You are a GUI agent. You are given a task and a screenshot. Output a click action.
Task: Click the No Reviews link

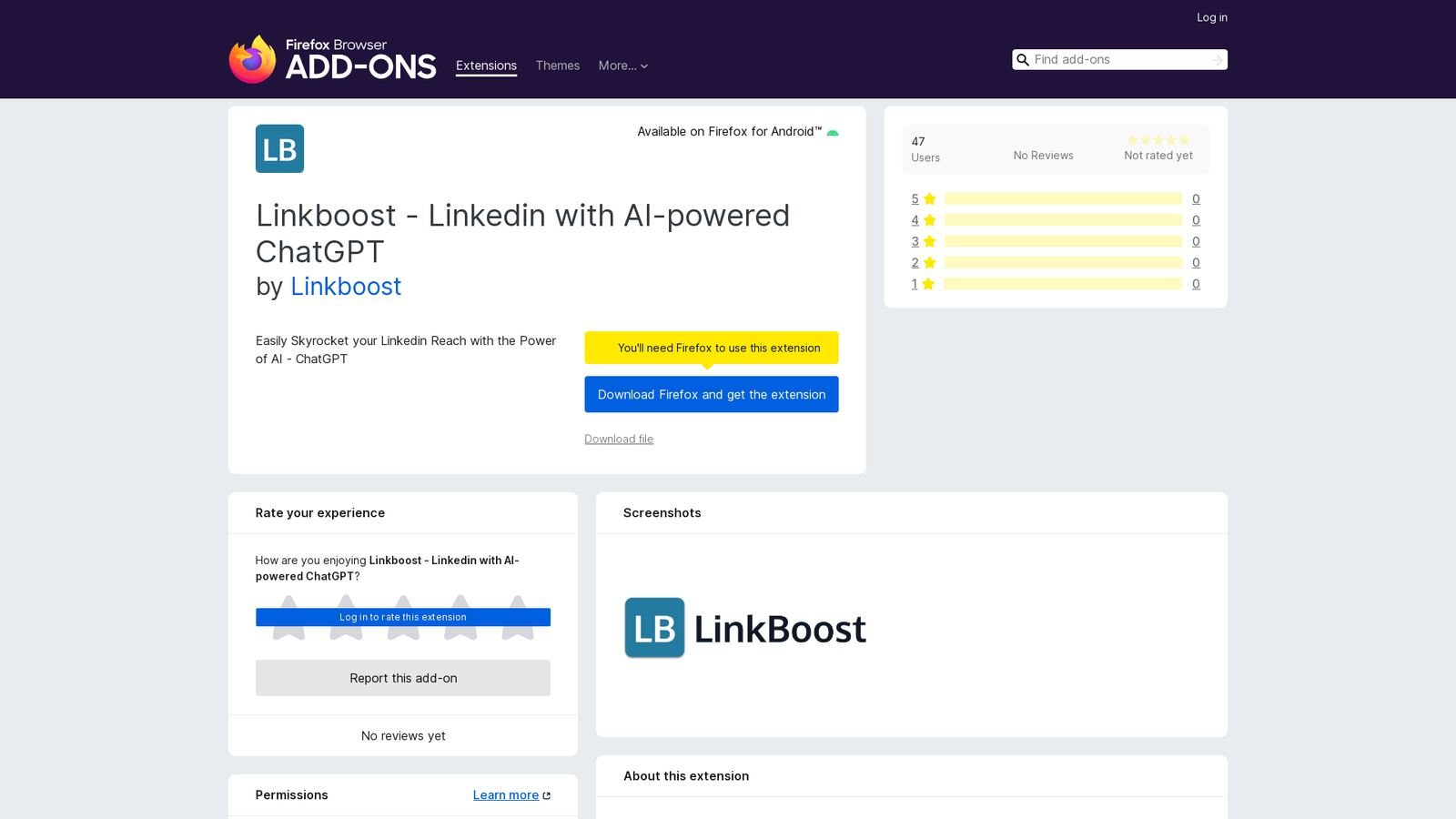point(1043,156)
